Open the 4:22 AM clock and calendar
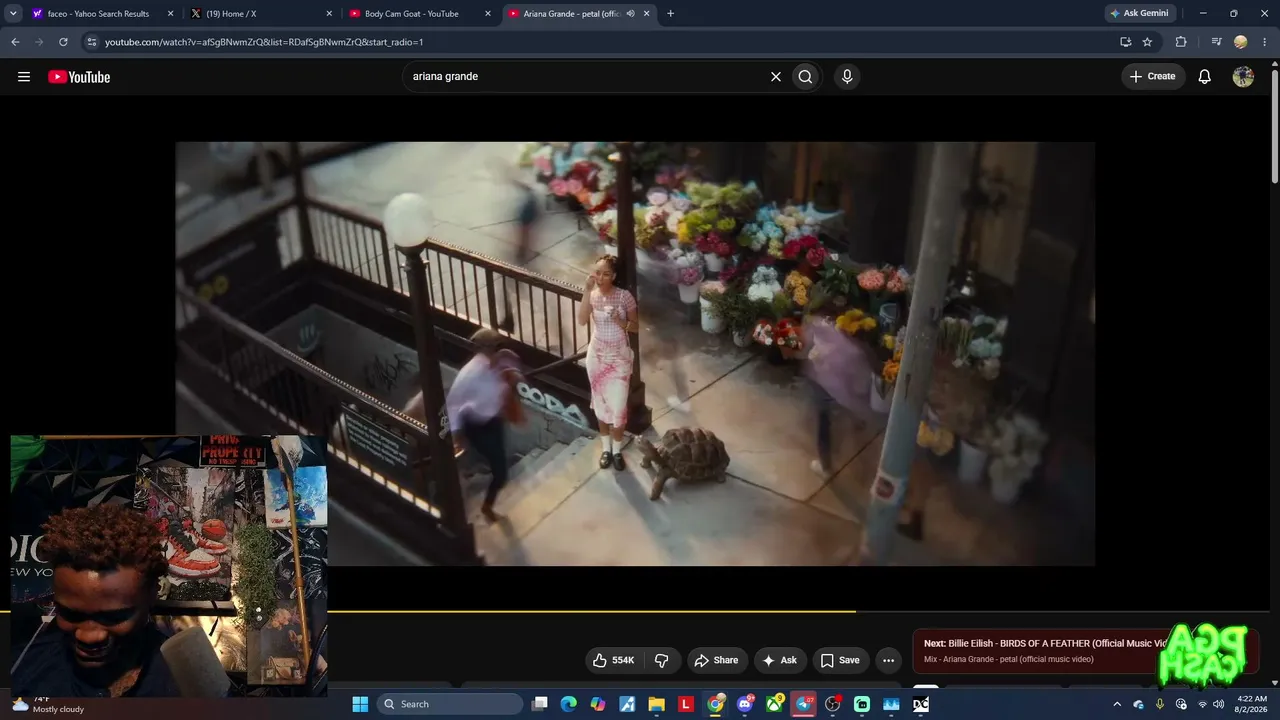The height and width of the screenshot is (720, 1280). 1252,704
